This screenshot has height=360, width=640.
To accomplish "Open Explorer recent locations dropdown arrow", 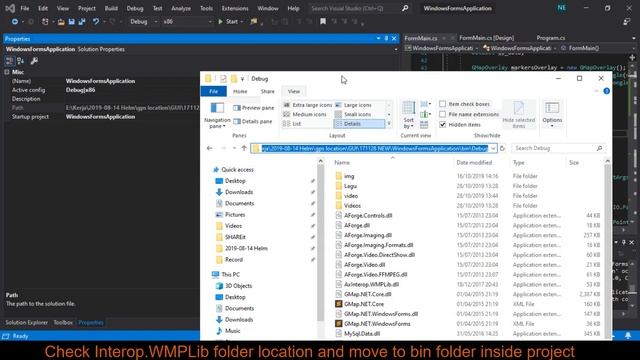I will [234, 148].
